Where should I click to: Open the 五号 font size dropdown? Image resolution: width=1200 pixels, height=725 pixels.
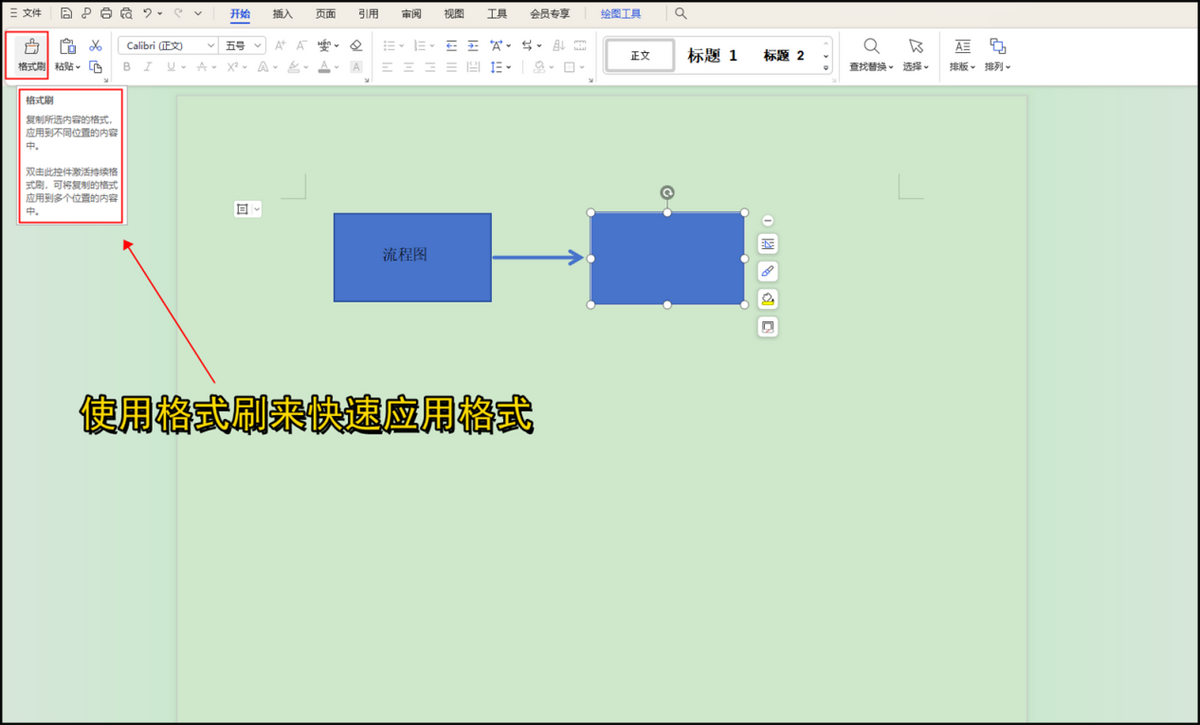[x=258, y=46]
